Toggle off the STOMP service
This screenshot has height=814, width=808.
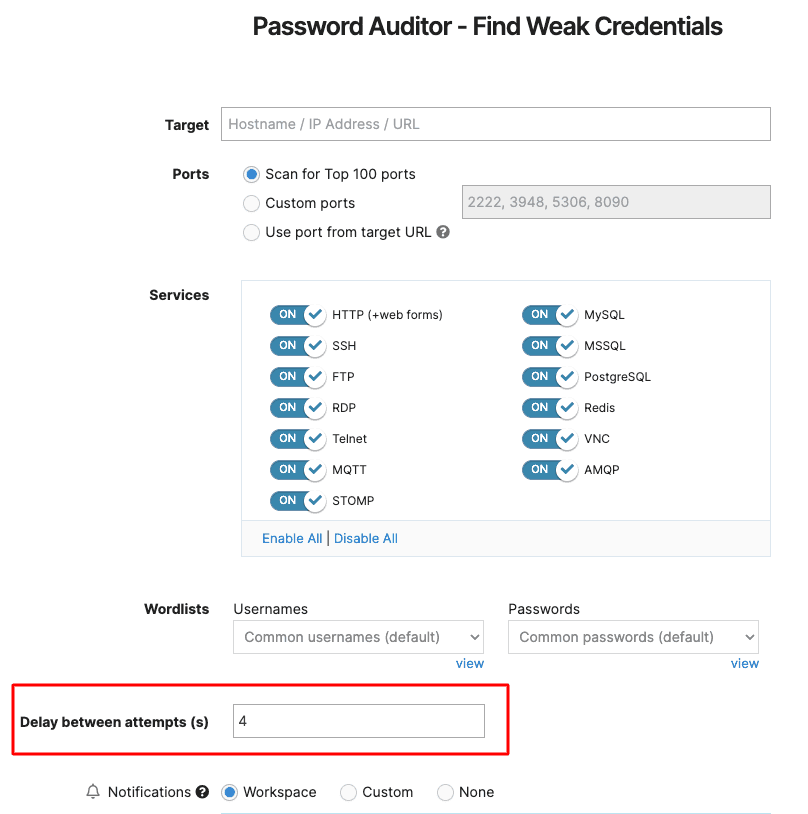click(297, 500)
